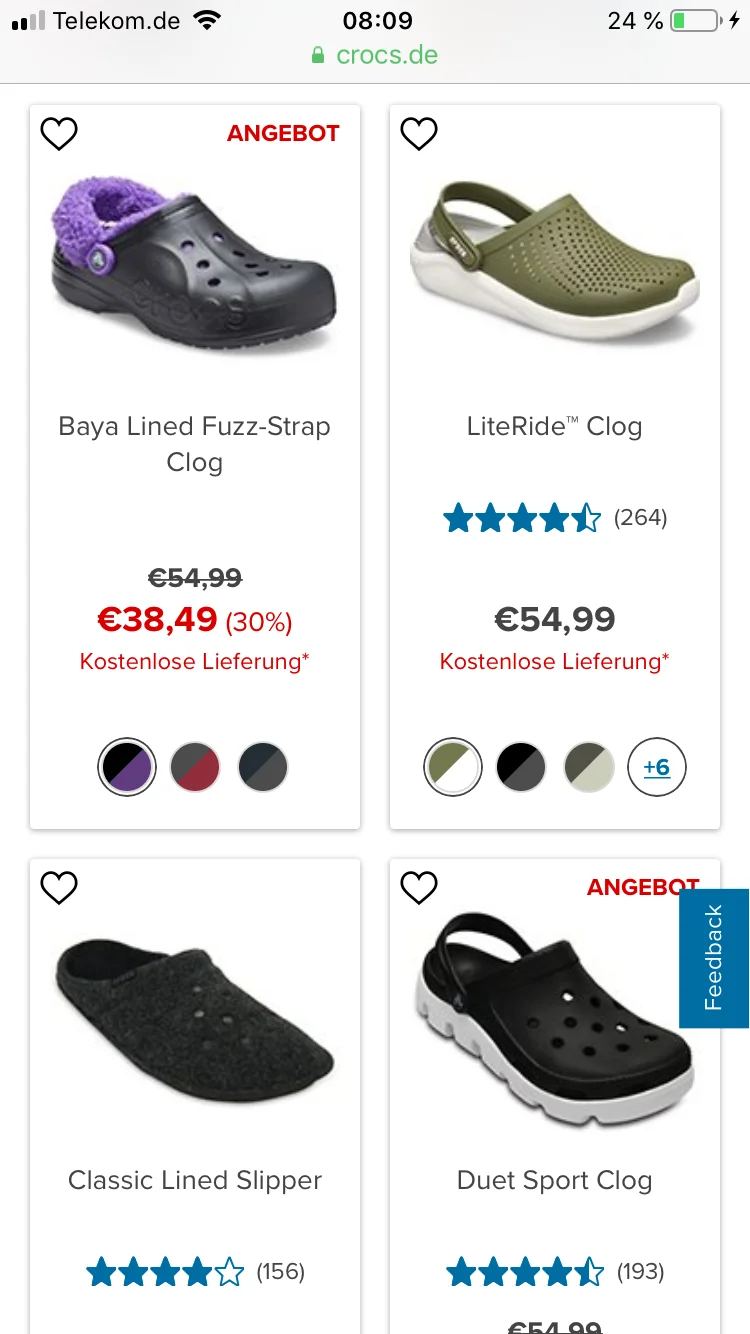
Task: Open the Feedback side tab
Action: (713, 958)
